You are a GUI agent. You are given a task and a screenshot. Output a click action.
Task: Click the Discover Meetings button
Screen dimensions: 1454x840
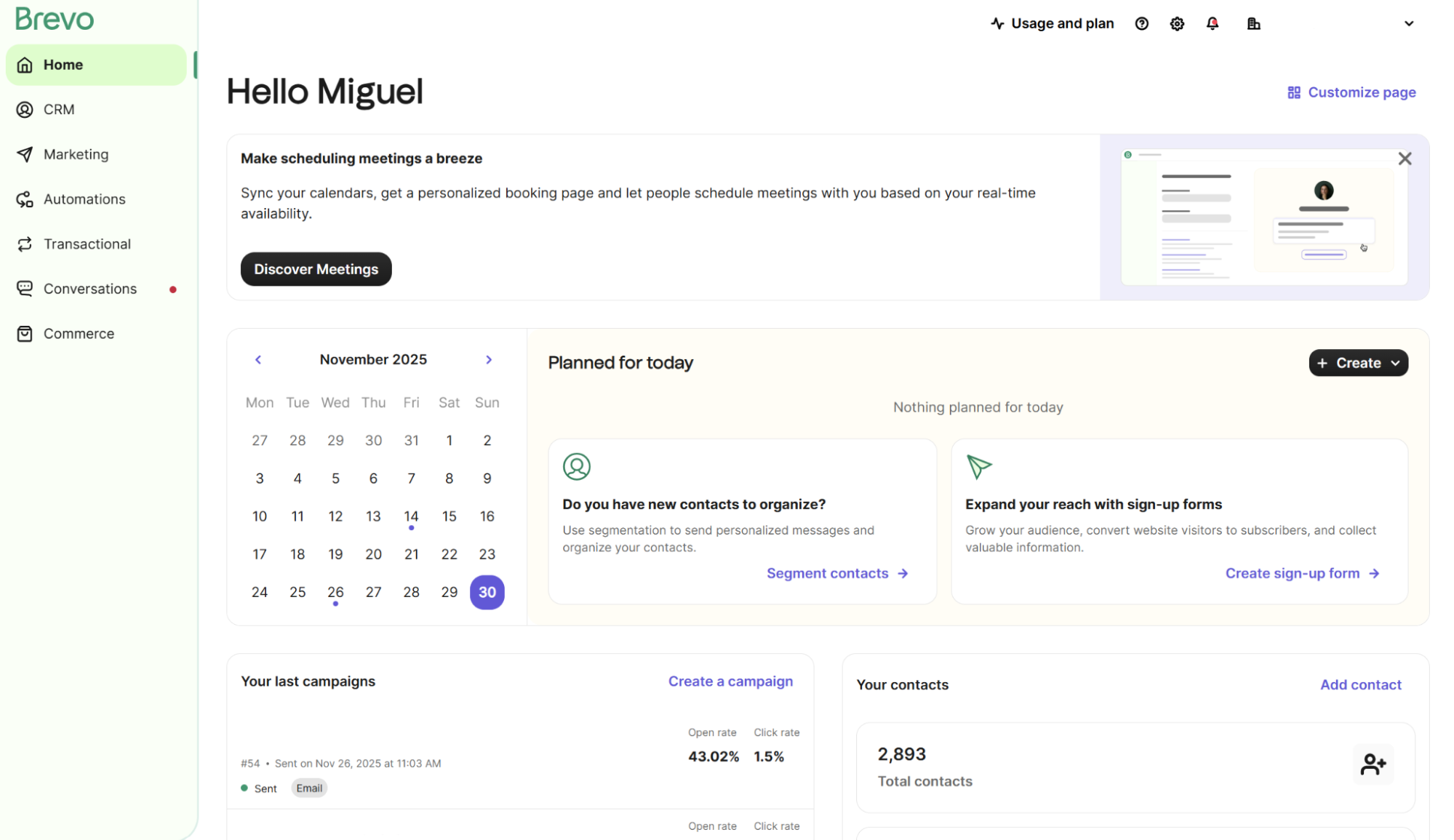coord(316,269)
